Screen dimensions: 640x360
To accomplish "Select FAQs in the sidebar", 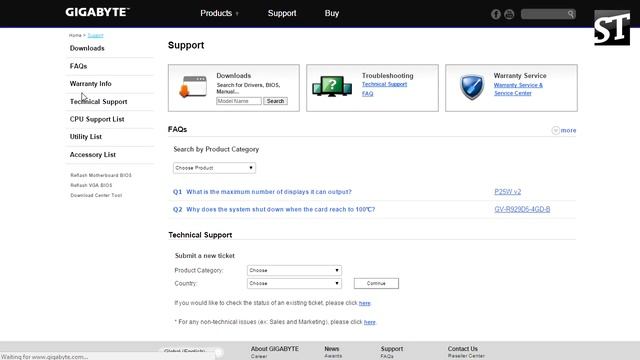I will click(x=78, y=66).
